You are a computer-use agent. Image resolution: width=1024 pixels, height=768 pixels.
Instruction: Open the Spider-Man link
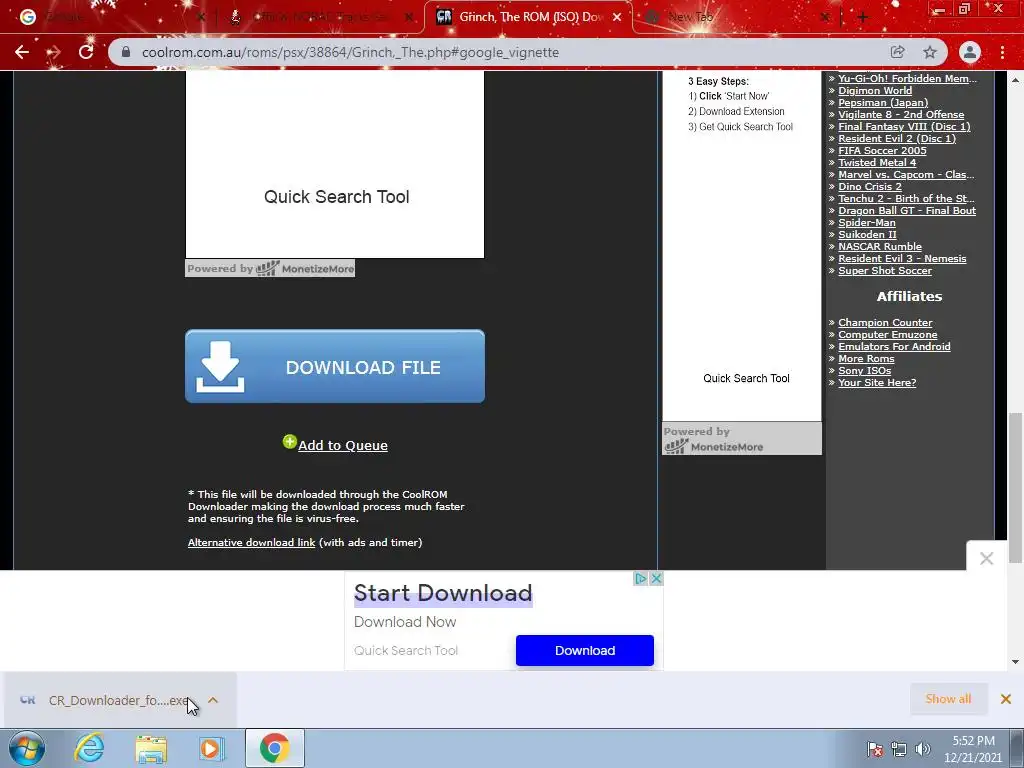pyautogui.click(x=867, y=223)
